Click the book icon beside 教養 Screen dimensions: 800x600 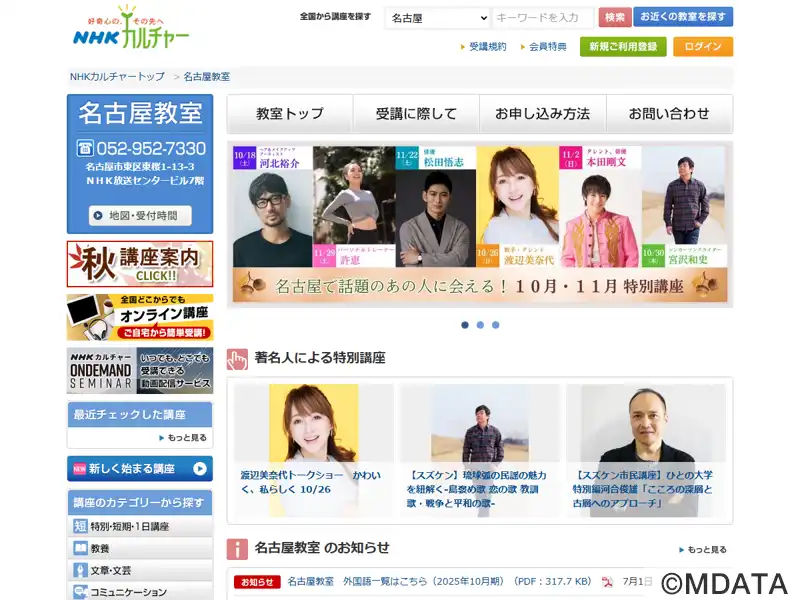click(x=80, y=548)
